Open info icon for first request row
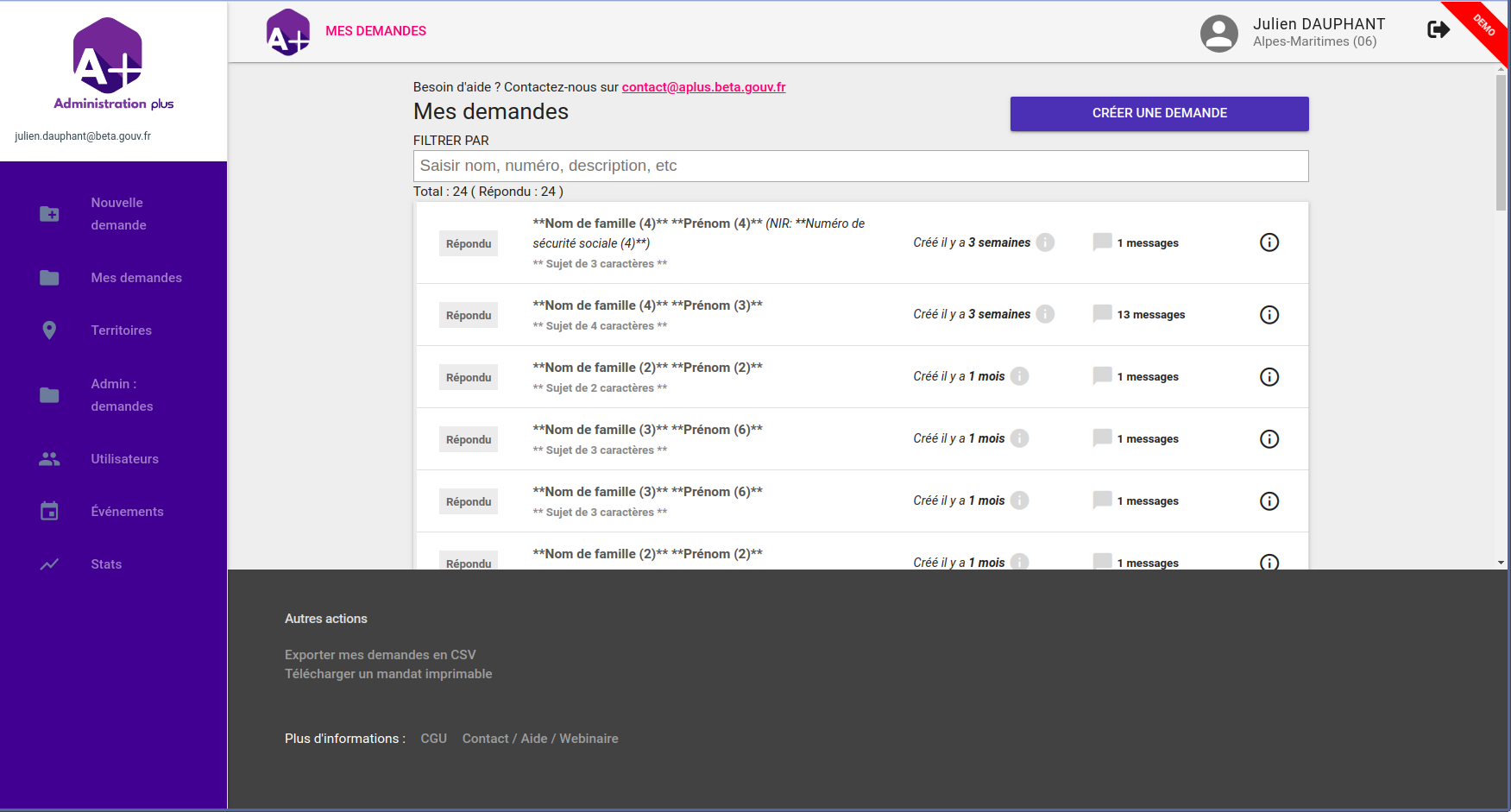This screenshot has width=1511, height=812. [1269, 242]
